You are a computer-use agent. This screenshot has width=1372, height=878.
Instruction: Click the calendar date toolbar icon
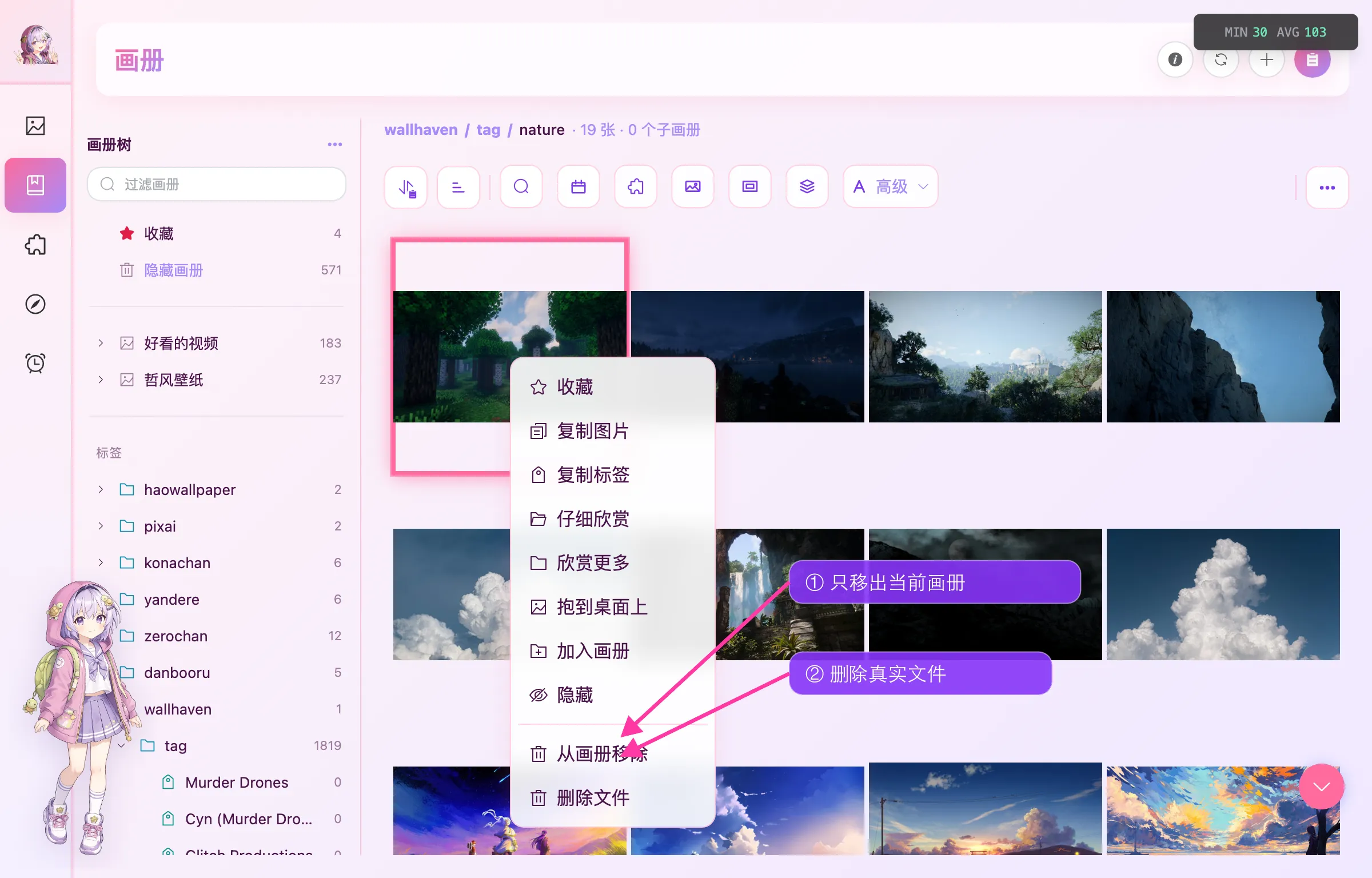(579, 187)
